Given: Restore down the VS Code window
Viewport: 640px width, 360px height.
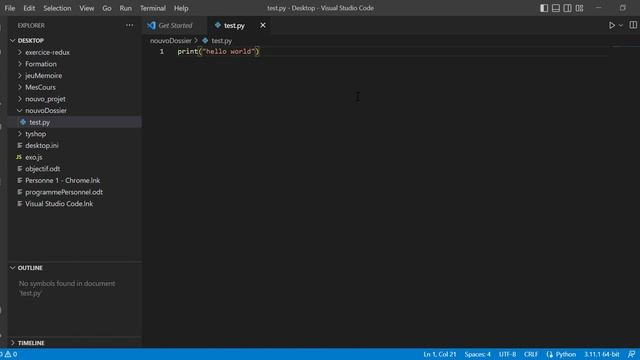Looking at the screenshot, I should 622,8.
